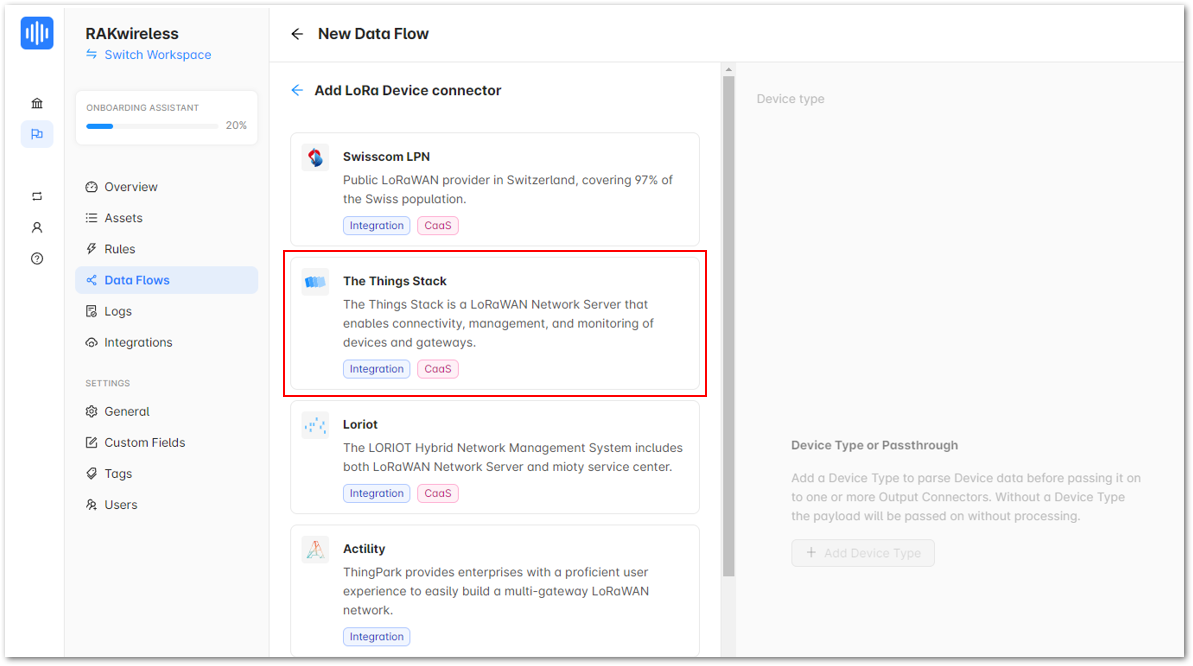Open Users settings
1193x666 pixels.
point(167,505)
